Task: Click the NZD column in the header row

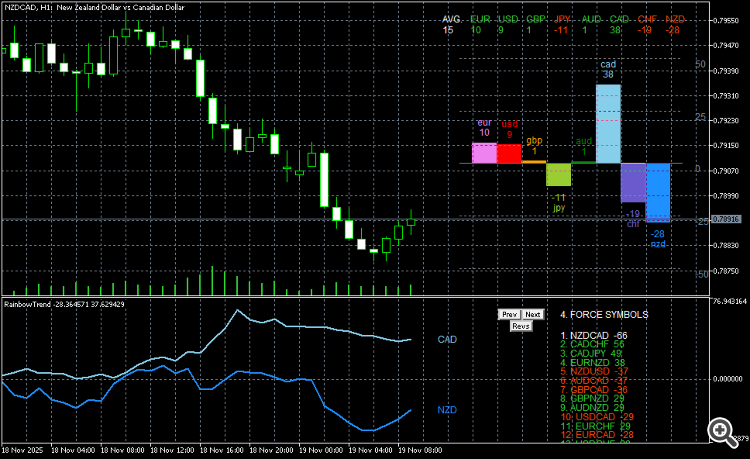Action: point(675,24)
